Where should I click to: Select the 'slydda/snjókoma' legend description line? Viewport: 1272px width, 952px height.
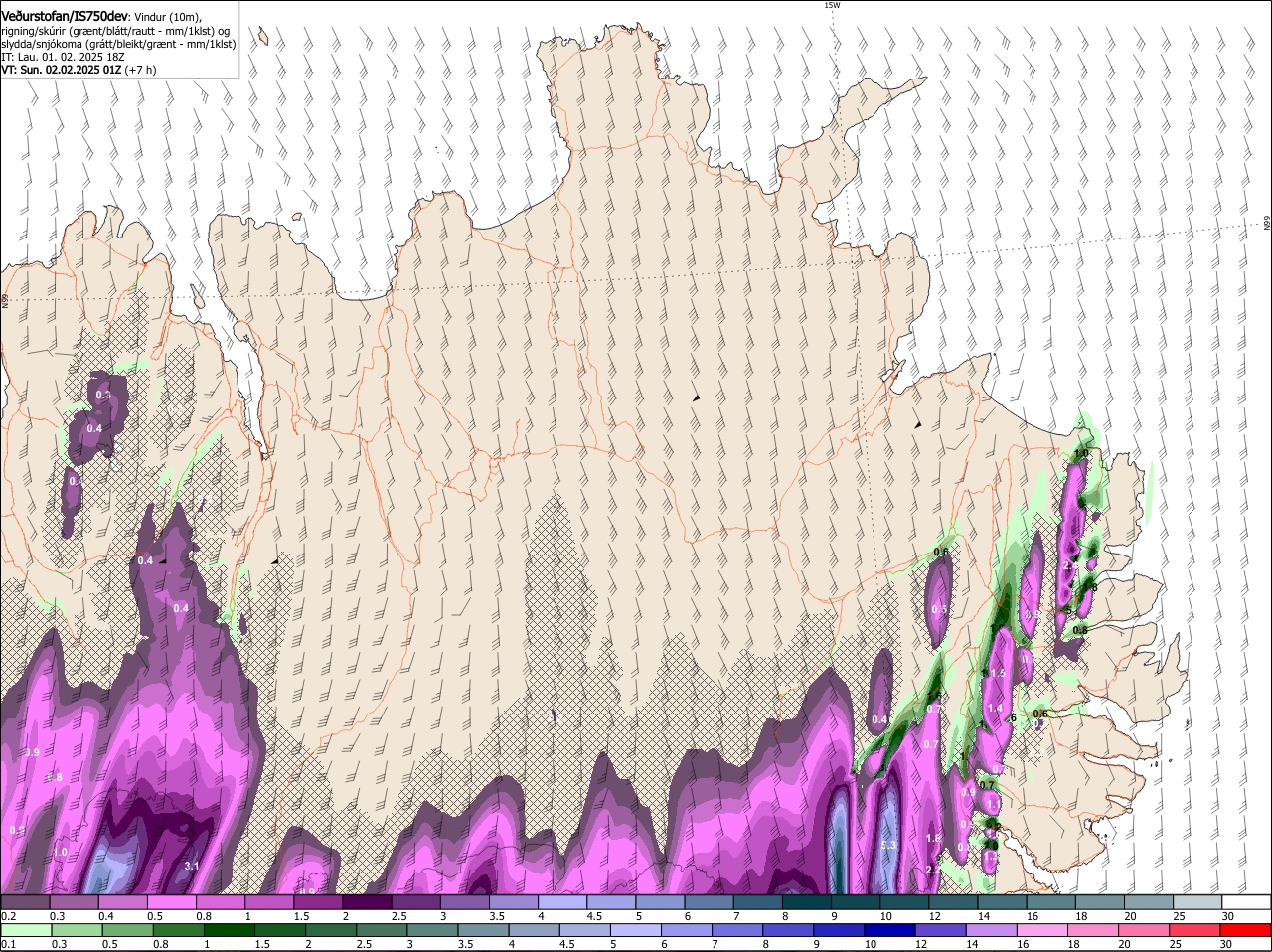click(118, 44)
